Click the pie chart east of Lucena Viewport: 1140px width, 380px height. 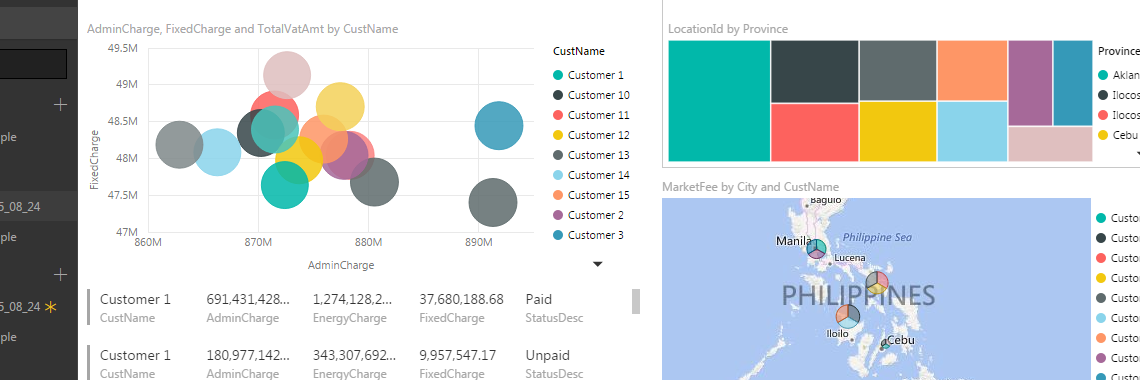click(877, 283)
